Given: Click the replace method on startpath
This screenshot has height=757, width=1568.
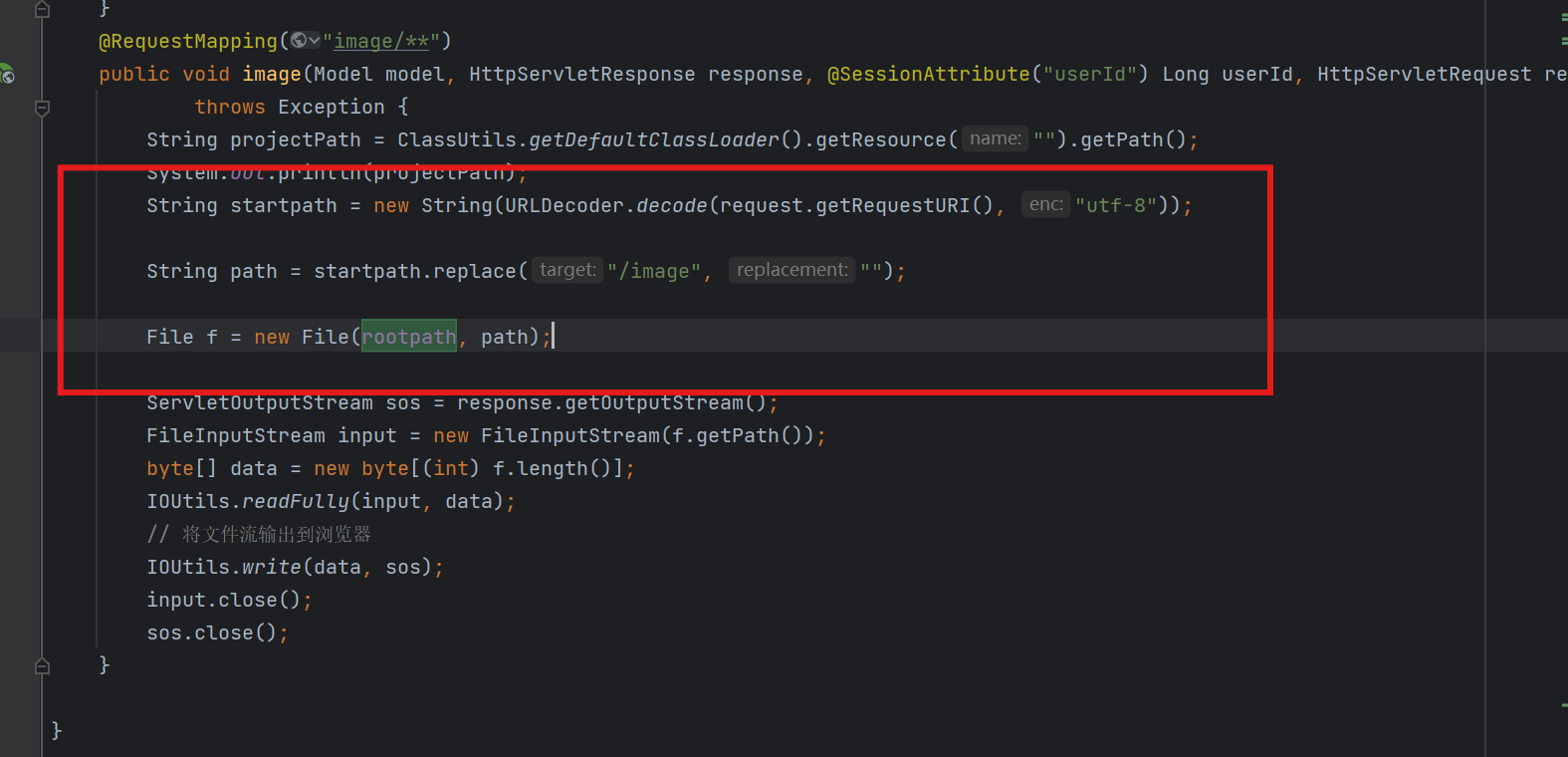Looking at the screenshot, I should coord(475,271).
